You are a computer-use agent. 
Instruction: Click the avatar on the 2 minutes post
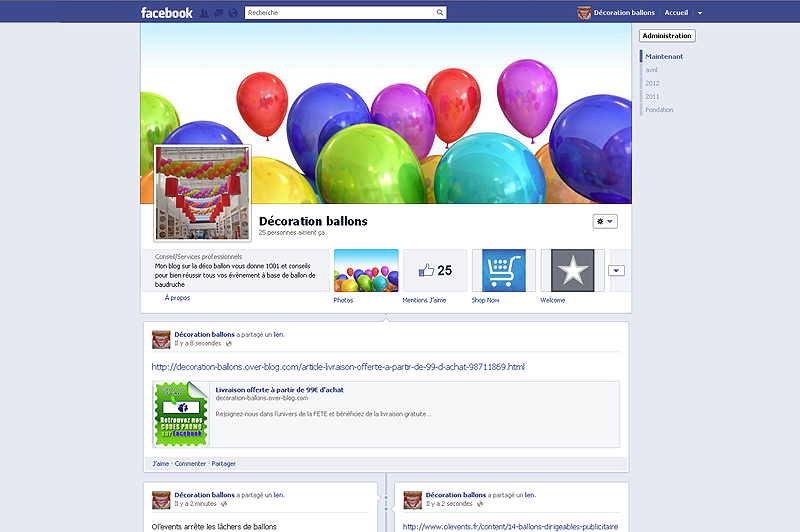point(161,500)
